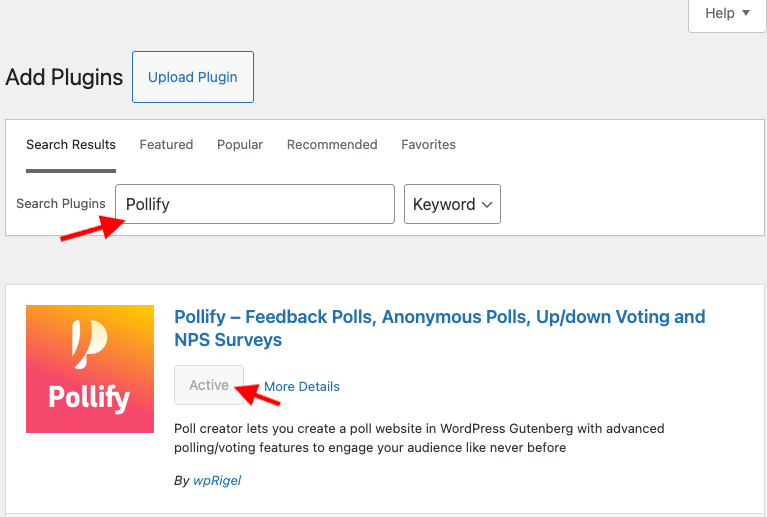The height and width of the screenshot is (517, 767).
Task: Open the Featured tab
Action: 166,145
